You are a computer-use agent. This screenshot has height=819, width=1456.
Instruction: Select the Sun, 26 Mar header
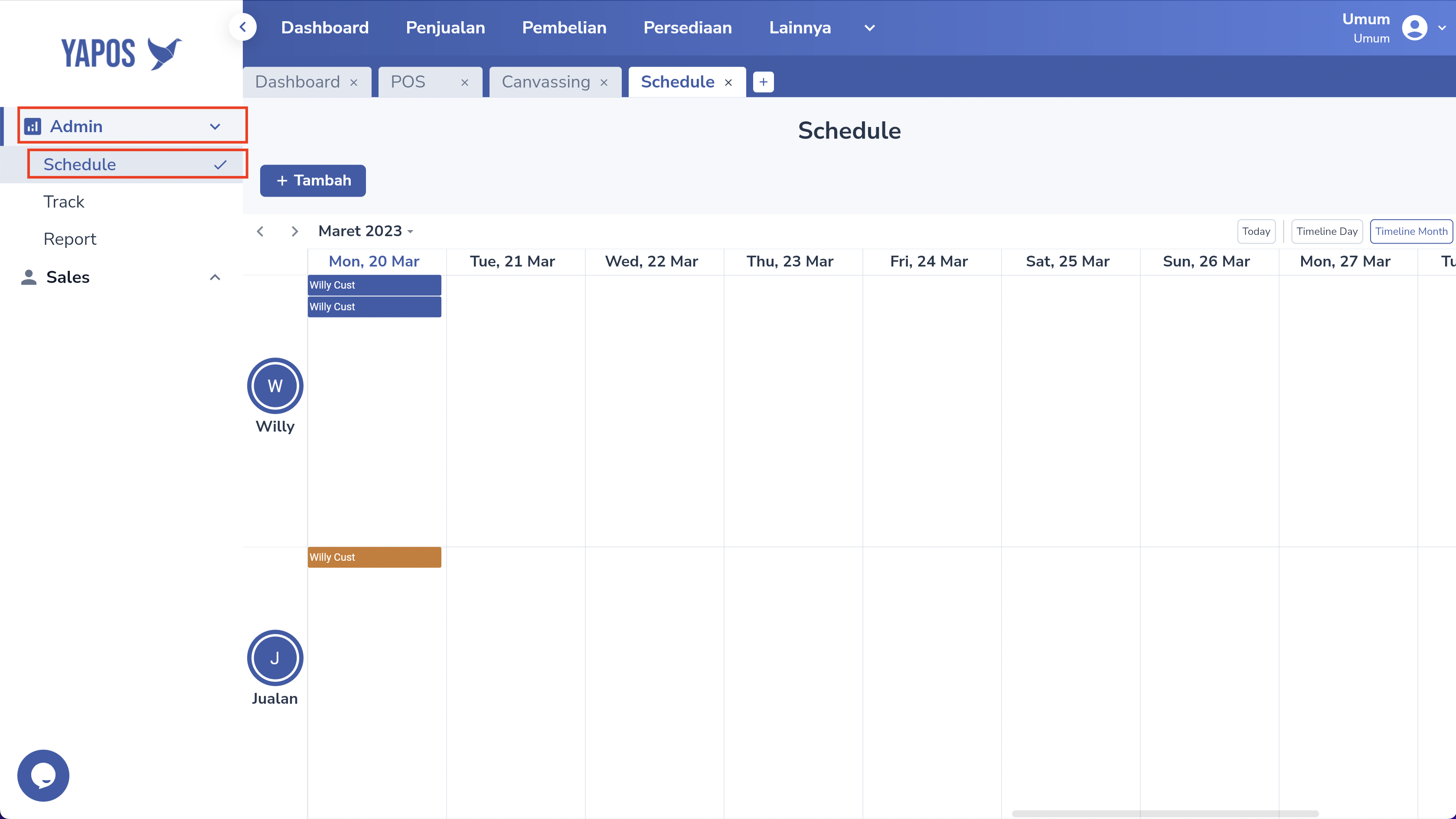[1206, 261]
